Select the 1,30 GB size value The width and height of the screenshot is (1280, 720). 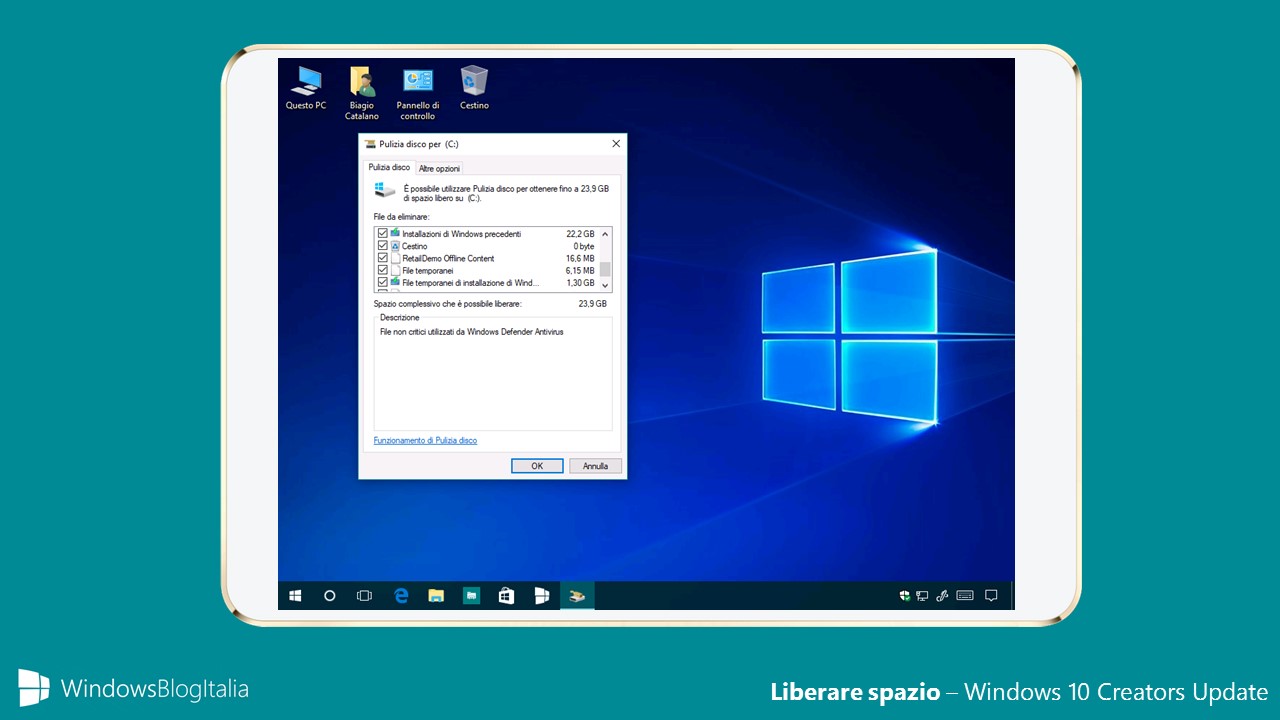tap(580, 283)
